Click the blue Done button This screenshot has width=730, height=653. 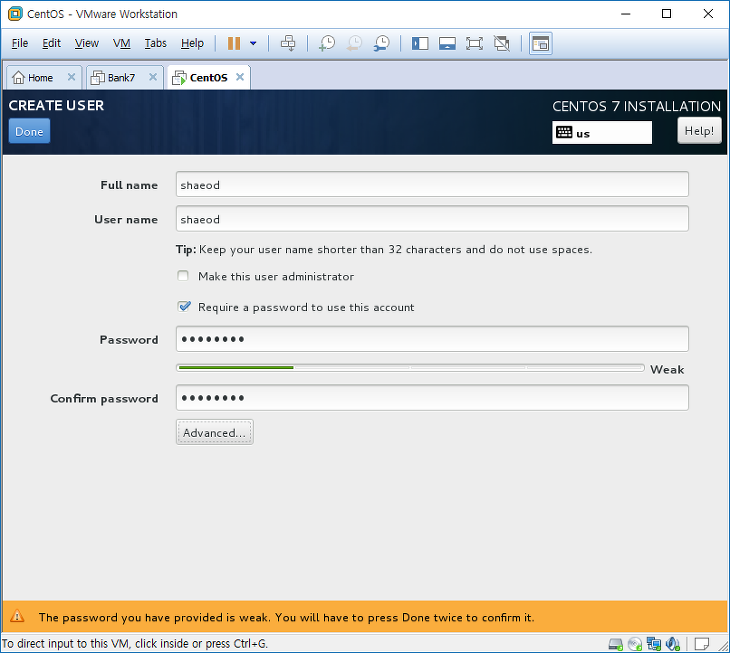click(29, 132)
